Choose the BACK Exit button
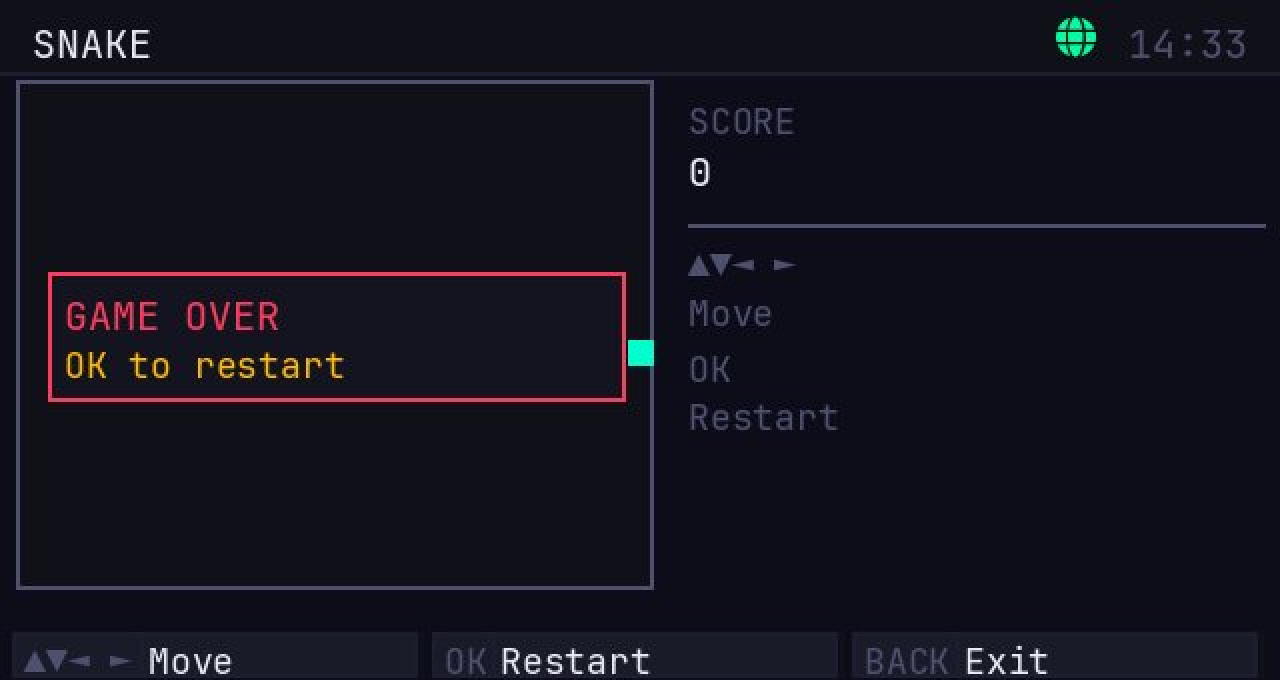 (1055, 656)
